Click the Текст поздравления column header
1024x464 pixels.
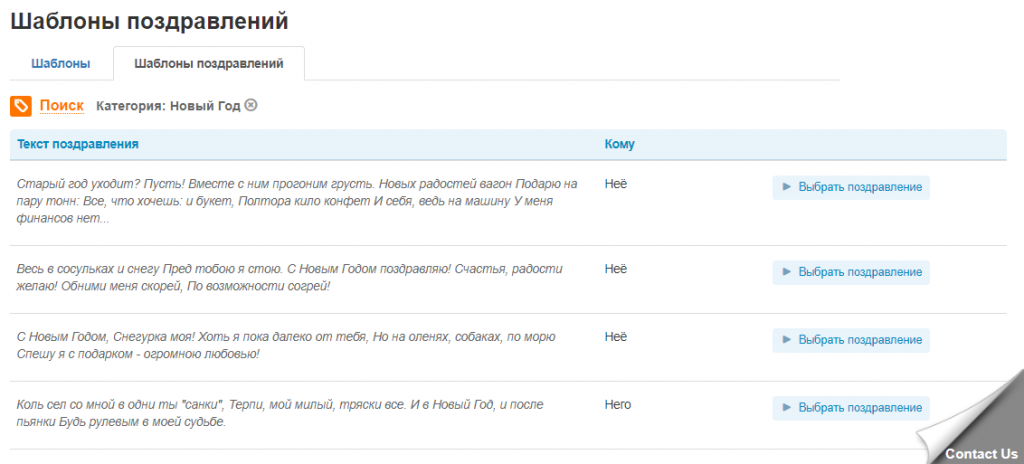tap(78, 144)
